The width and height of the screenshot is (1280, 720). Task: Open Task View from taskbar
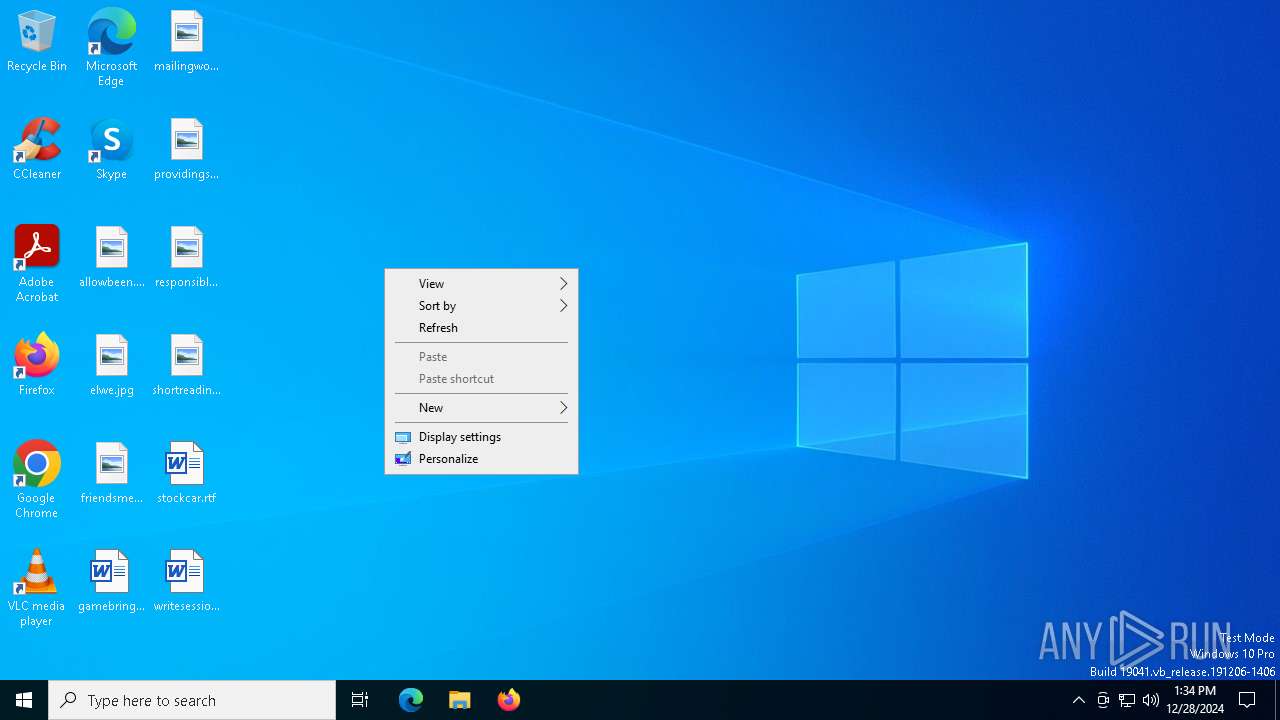click(360, 700)
